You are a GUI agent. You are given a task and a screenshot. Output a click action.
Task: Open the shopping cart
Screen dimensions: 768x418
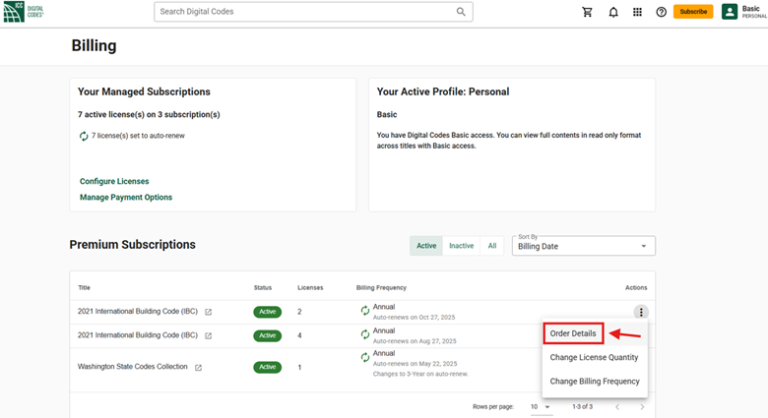[x=587, y=12]
